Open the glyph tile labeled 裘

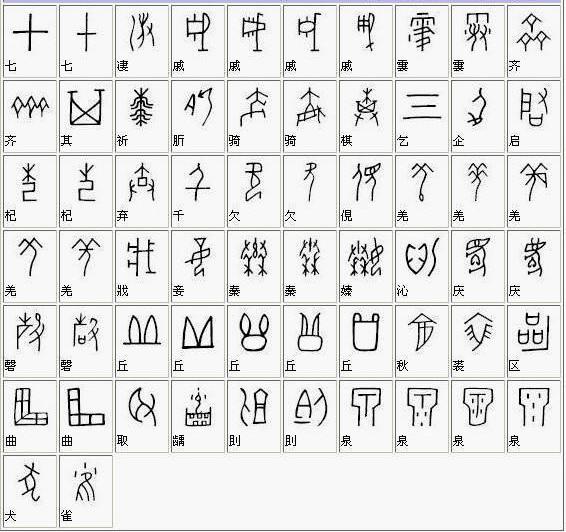point(478,342)
